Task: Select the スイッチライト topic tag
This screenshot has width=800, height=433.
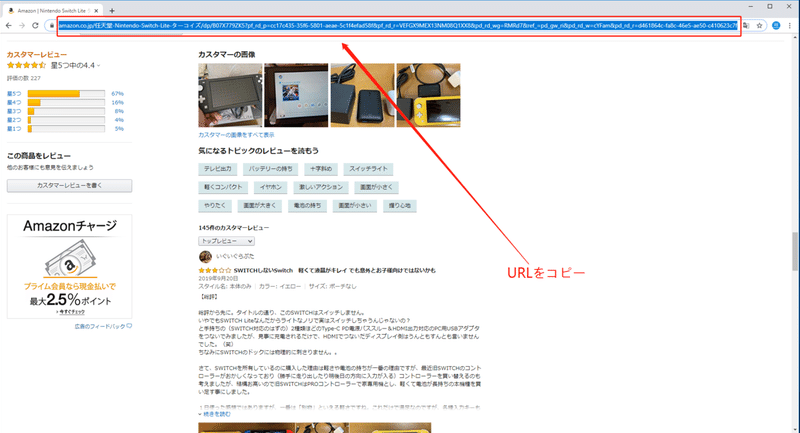Action: (368, 169)
